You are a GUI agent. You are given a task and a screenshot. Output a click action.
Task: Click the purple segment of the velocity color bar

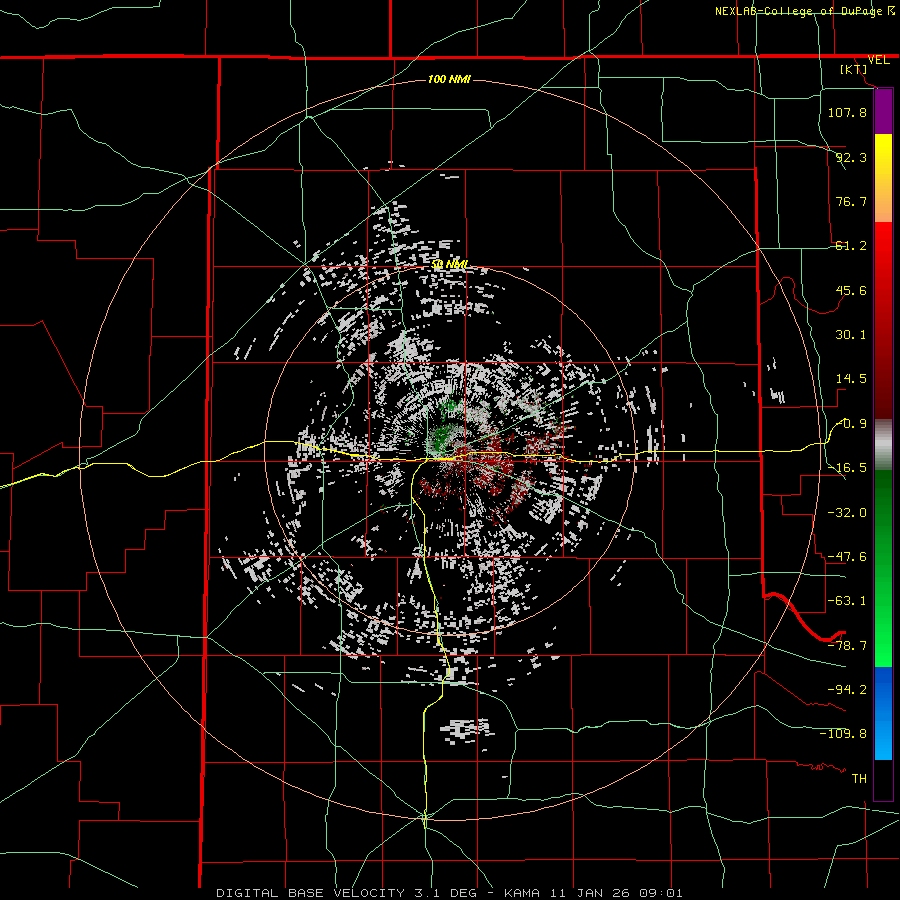click(883, 112)
